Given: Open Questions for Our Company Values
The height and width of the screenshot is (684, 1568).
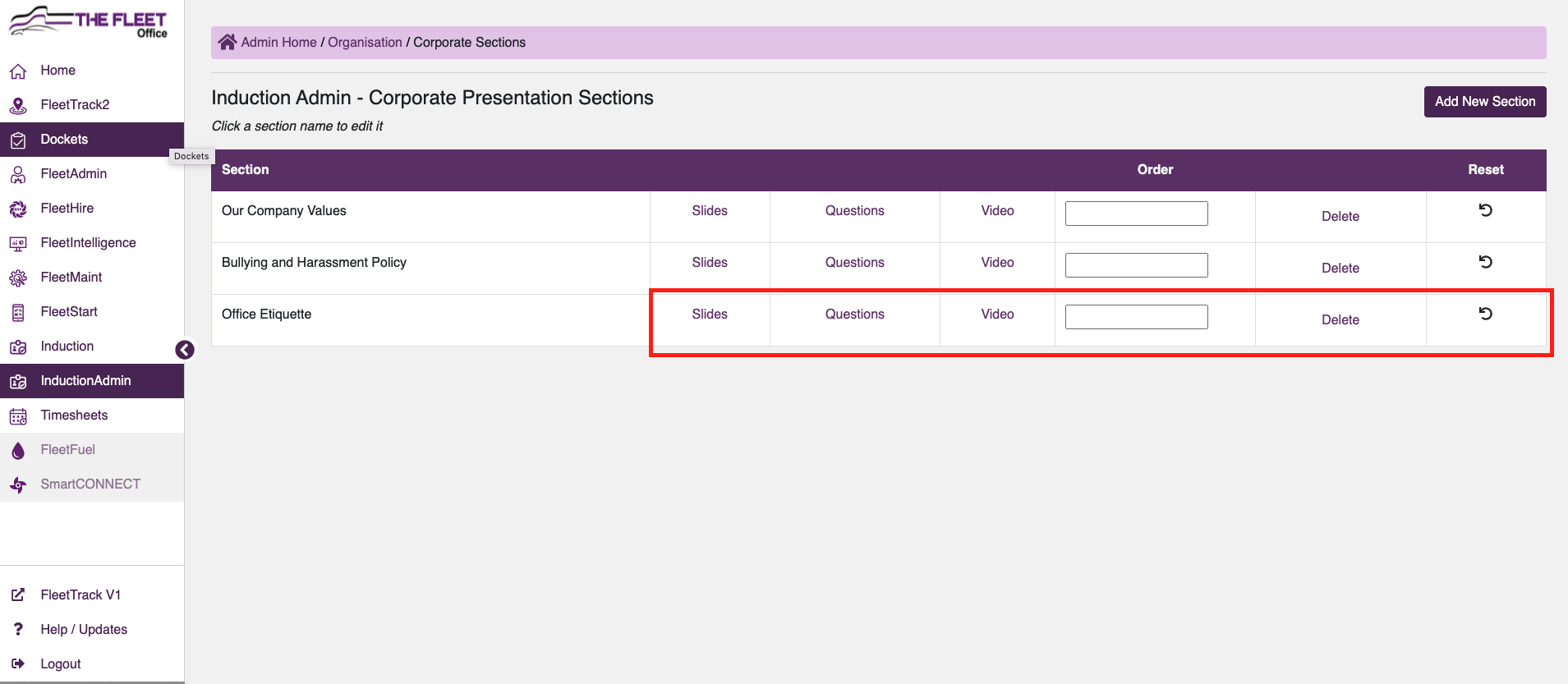Looking at the screenshot, I should click(854, 210).
